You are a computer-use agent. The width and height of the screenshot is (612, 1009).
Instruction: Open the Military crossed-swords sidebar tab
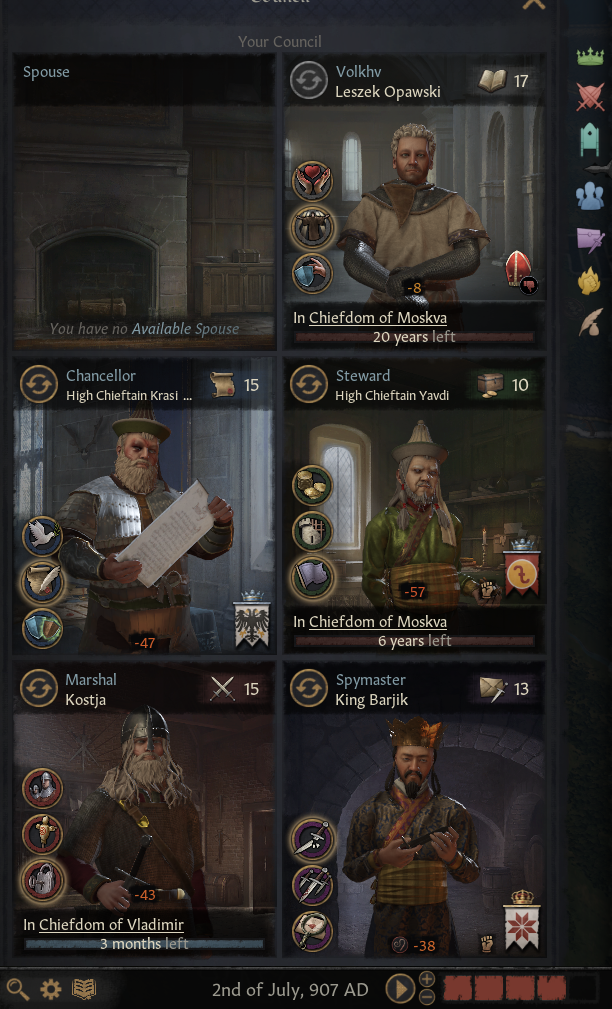pyautogui.click(x=589, y=97)
